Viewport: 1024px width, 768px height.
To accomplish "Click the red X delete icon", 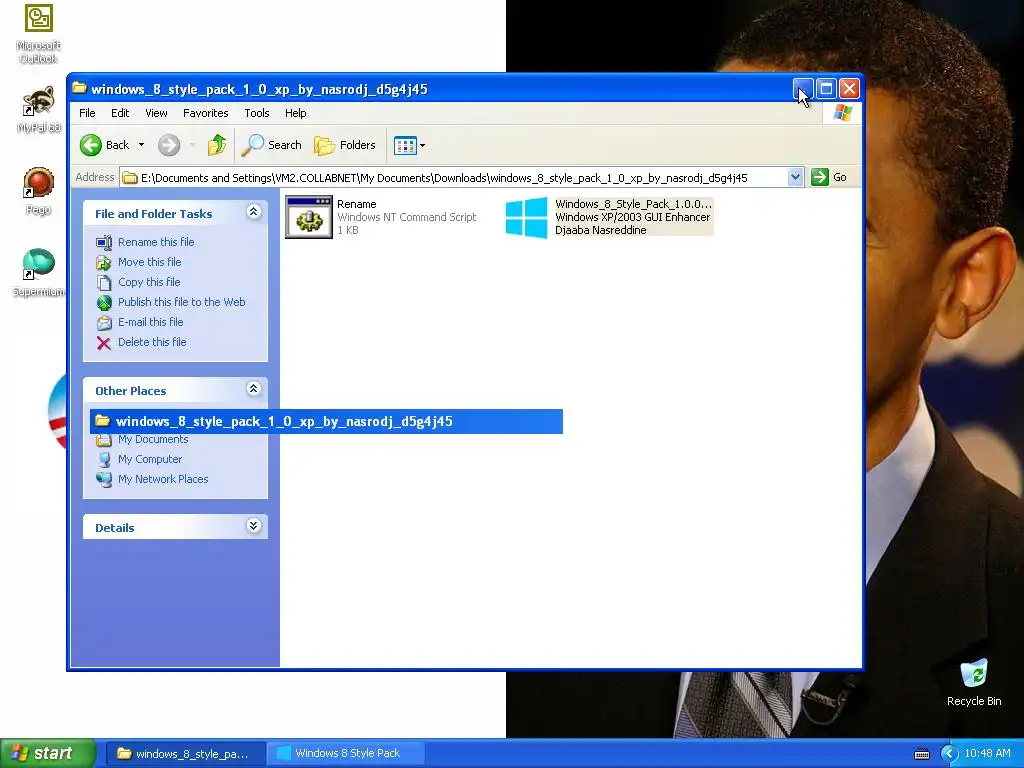I will pos(104,343).
